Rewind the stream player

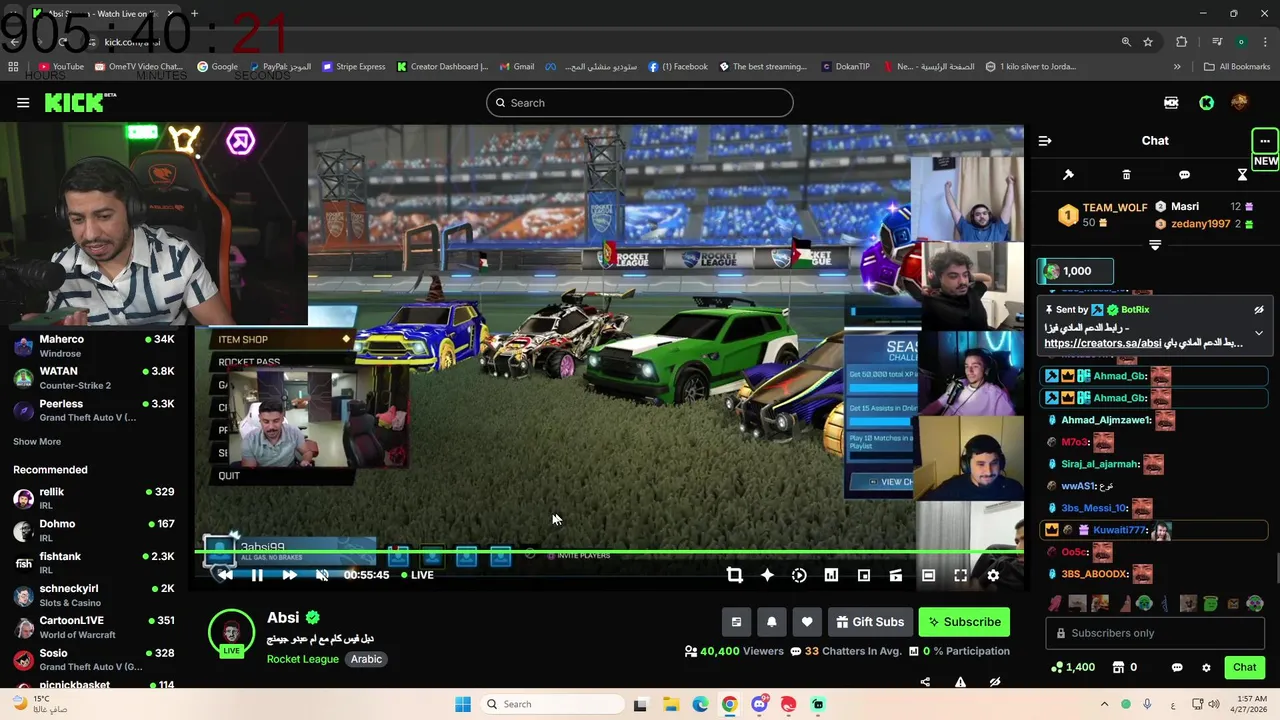click(225, 575)
